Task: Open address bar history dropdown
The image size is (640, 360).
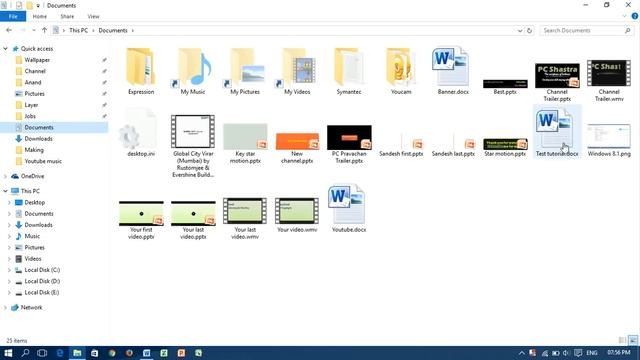Action: pos(520,31)
